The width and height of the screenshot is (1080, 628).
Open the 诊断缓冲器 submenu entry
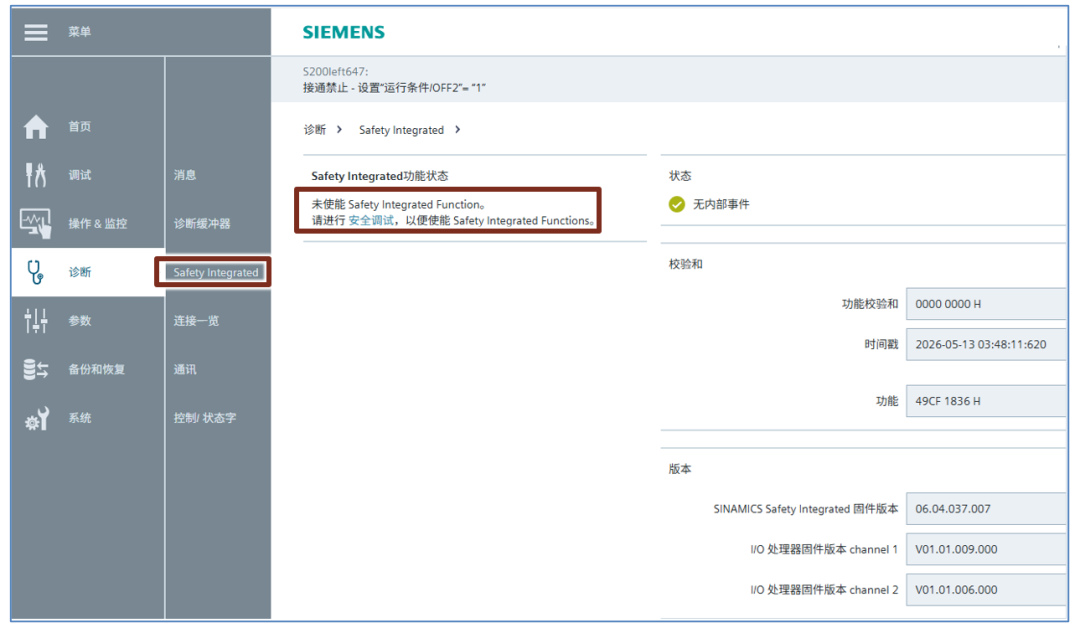coord(202,223)
